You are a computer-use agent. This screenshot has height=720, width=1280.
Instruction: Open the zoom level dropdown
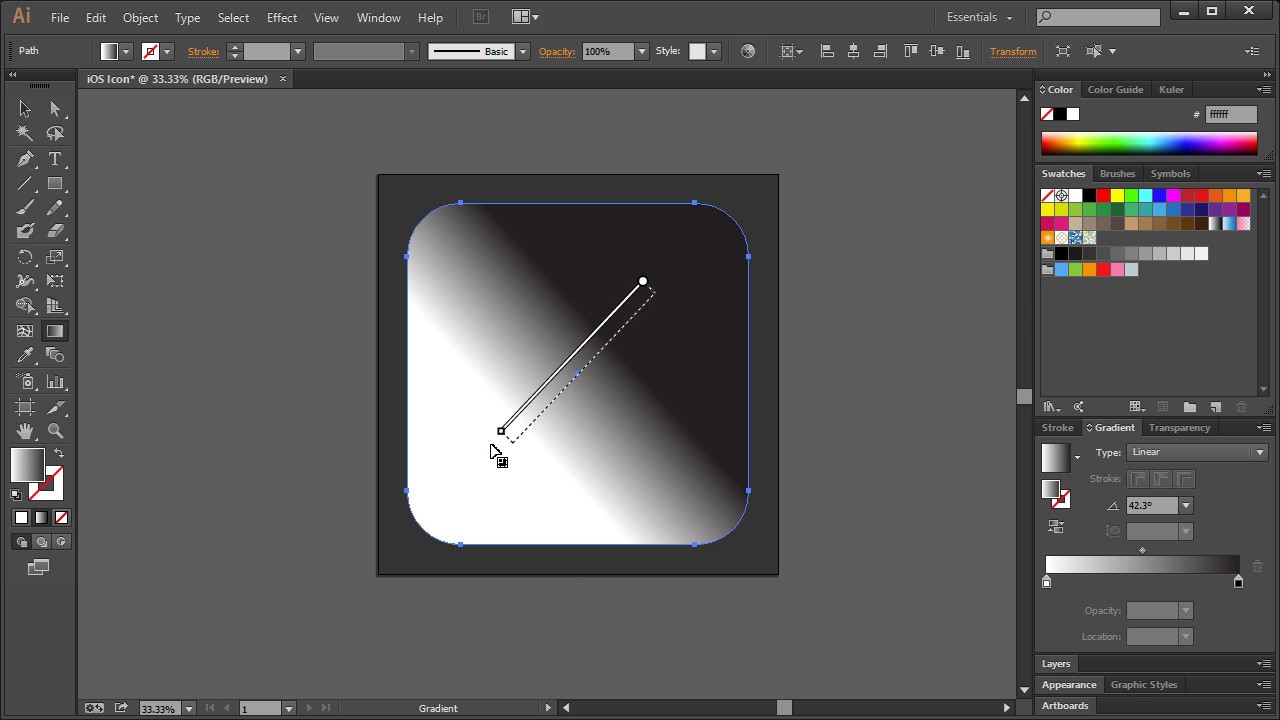pos(188,708)
